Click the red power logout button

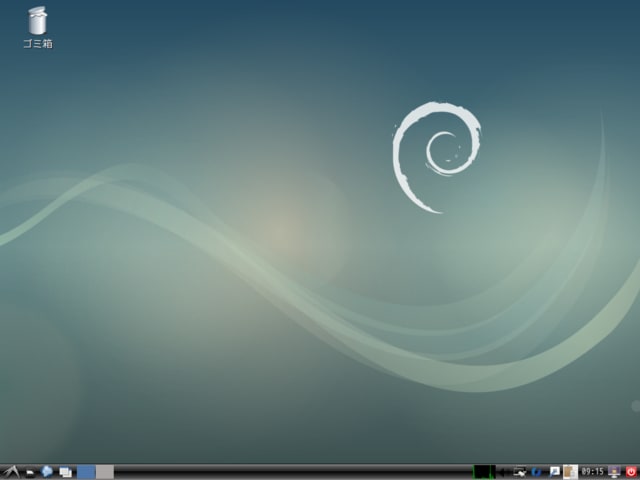tap(631, 472)
